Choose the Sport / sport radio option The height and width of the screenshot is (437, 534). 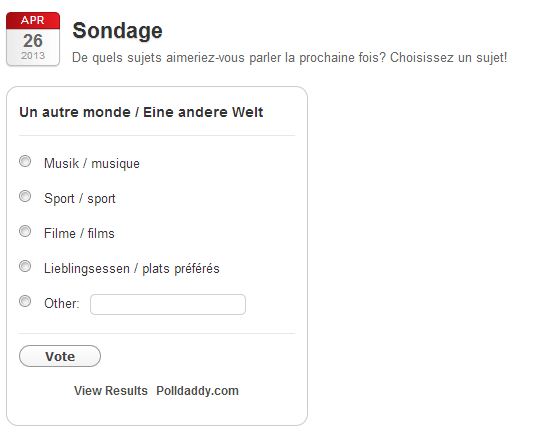click(25, 196)
